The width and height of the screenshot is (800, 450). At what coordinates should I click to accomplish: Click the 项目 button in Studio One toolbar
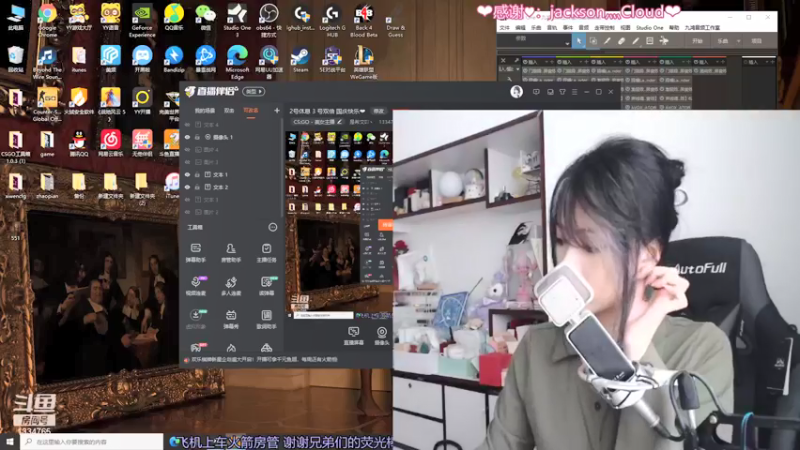click(x=757, y=41)
